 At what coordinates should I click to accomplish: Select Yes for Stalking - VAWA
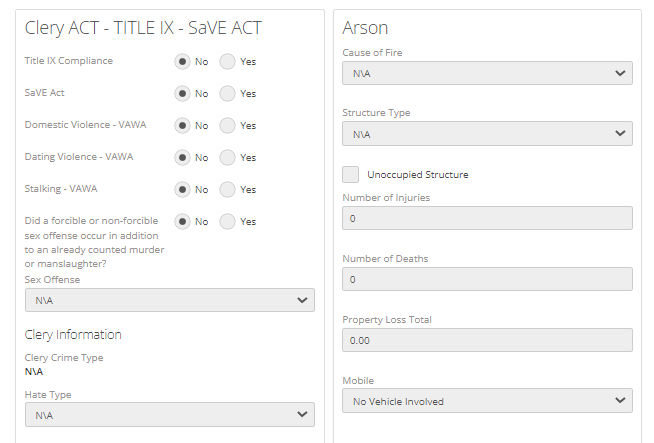pyautogui.click(x=227, y=189)
